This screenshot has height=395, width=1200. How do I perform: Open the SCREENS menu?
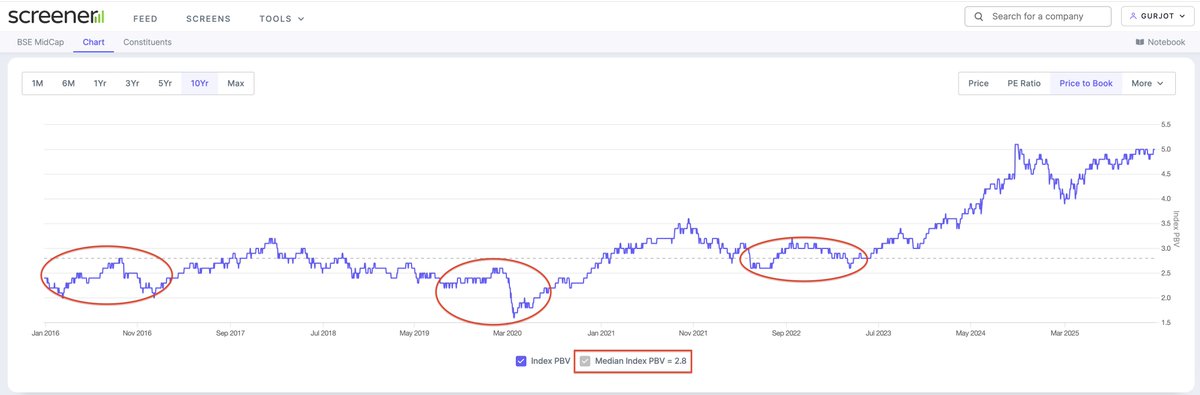coord(208,18)
